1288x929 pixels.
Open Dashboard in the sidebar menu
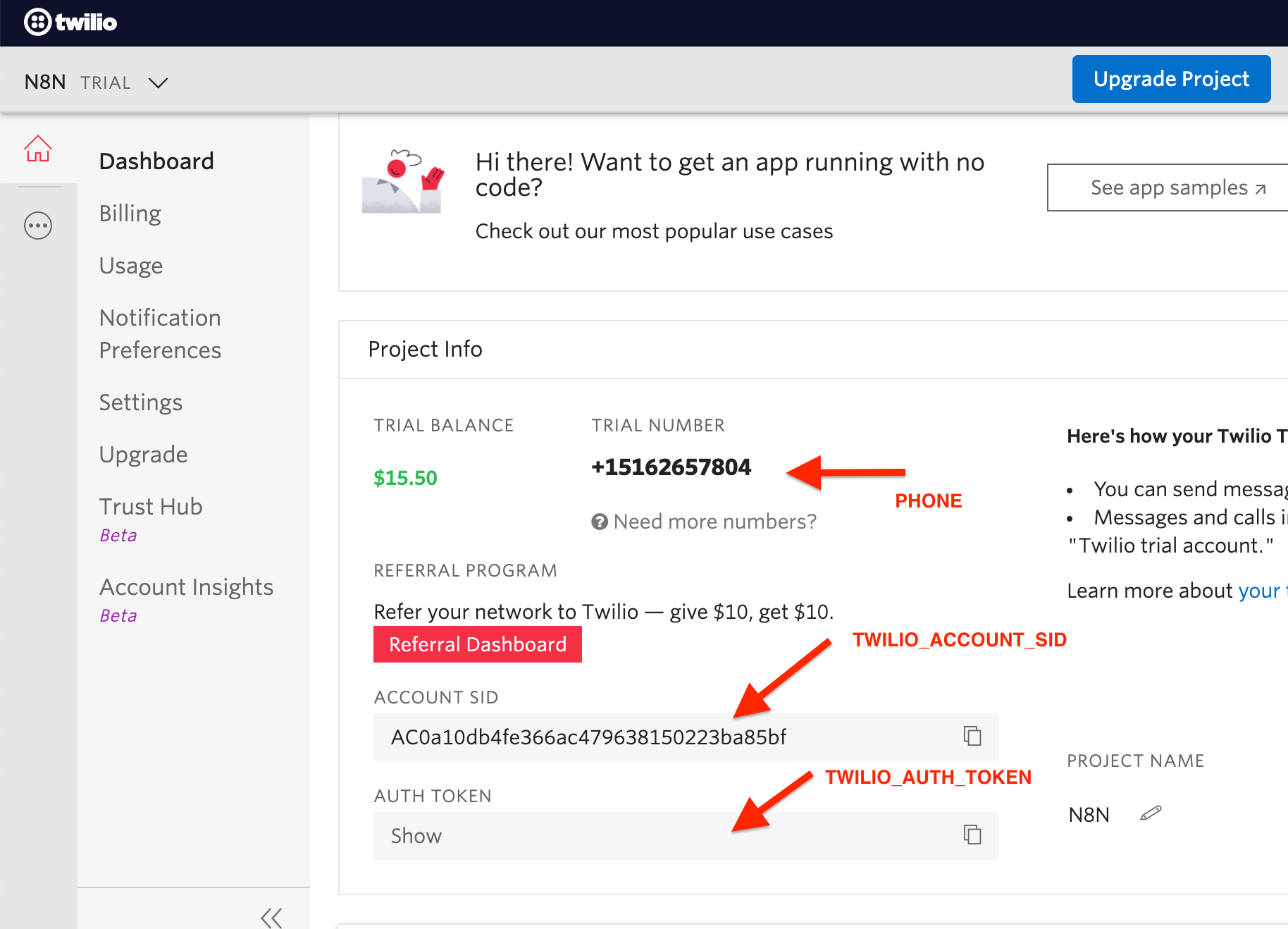tap(156, 161)
